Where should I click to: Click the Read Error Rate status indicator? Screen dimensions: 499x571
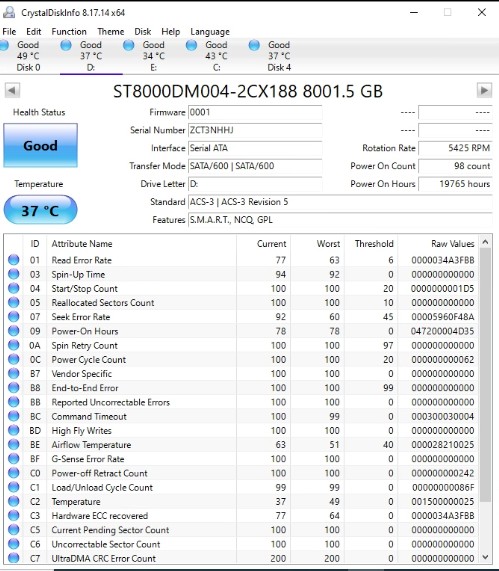13,260
